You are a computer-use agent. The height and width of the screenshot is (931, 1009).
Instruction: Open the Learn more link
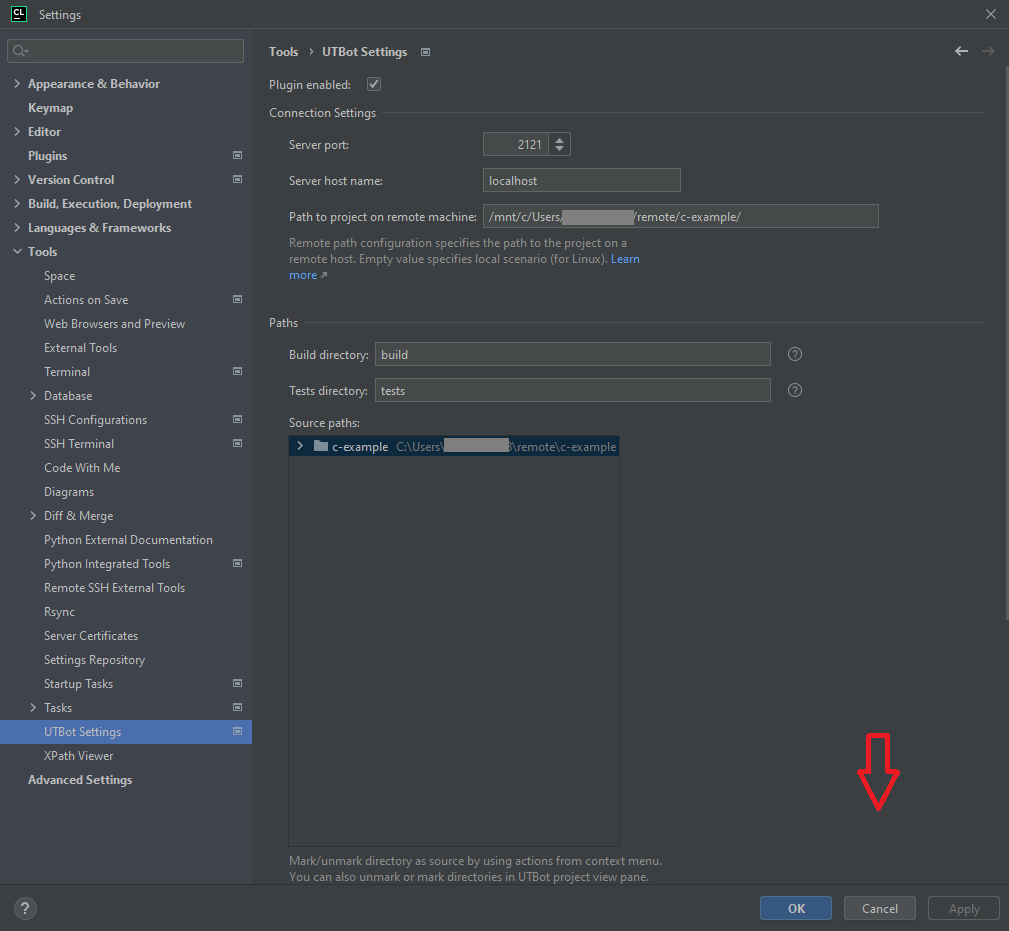point(625,260)
